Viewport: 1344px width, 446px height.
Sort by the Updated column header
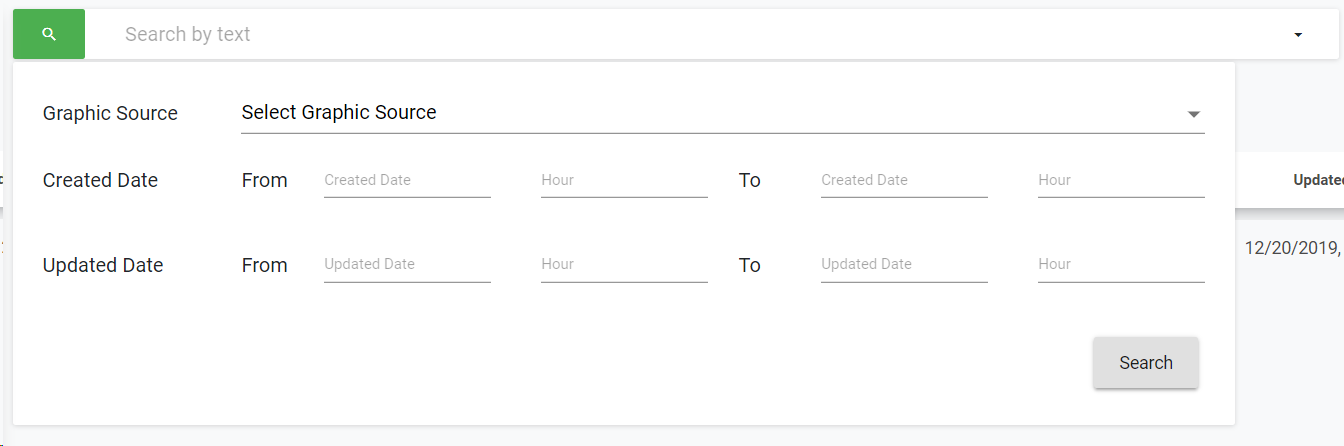(x=1317, y=180)
